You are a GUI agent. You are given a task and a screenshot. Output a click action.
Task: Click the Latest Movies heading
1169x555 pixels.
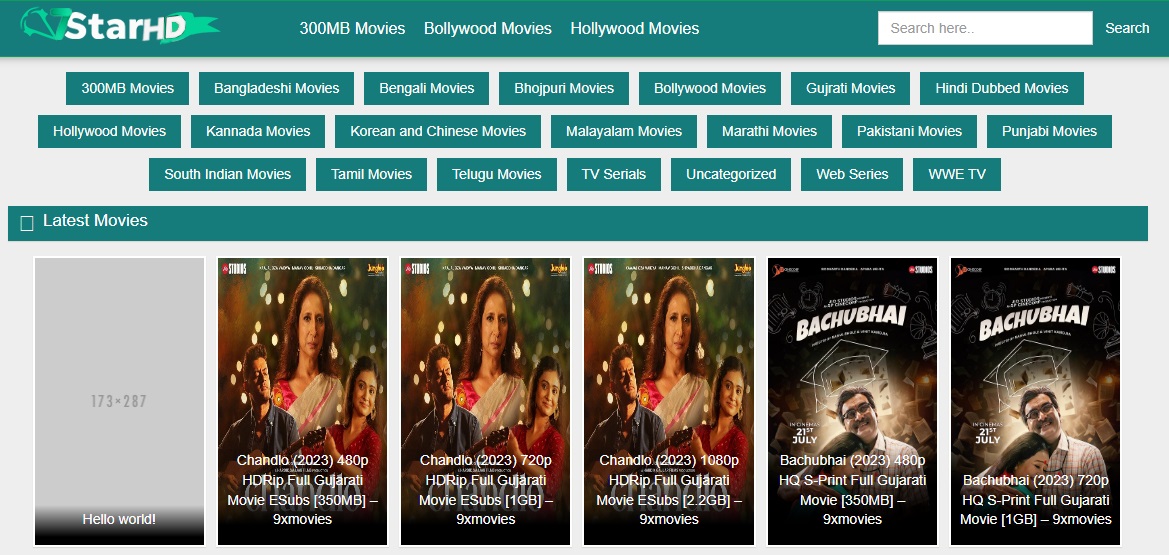95,221
